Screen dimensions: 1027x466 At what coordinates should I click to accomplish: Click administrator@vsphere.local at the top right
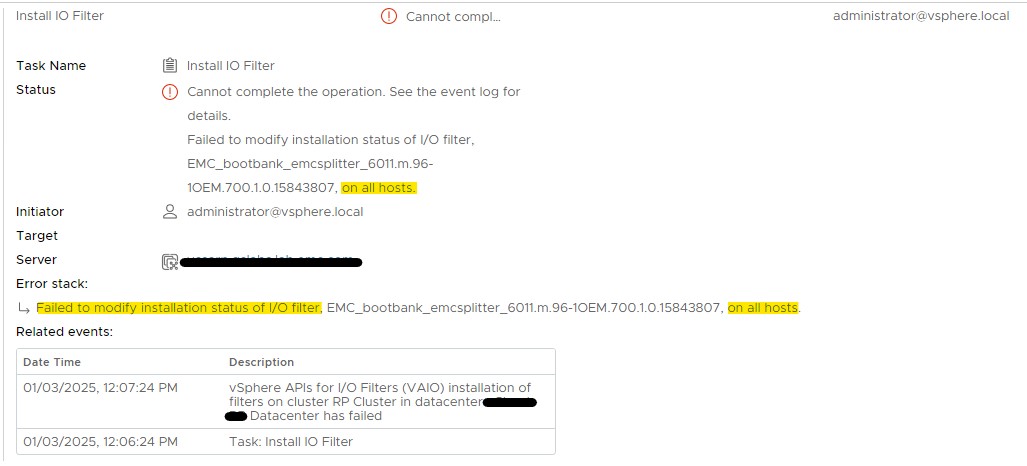(920, 16)
